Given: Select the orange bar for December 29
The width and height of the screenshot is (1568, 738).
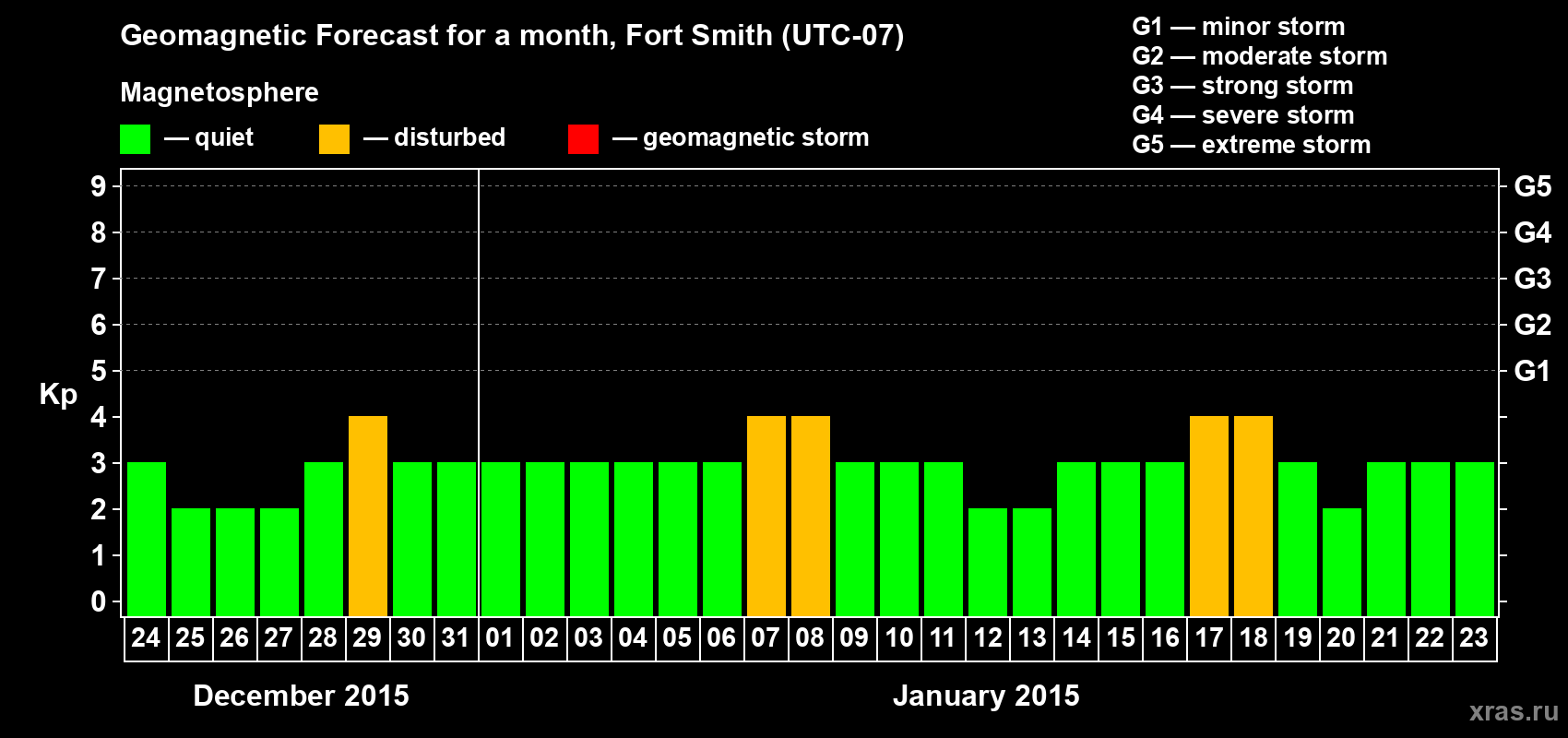Looking at the screenshot, I should 368,516.
